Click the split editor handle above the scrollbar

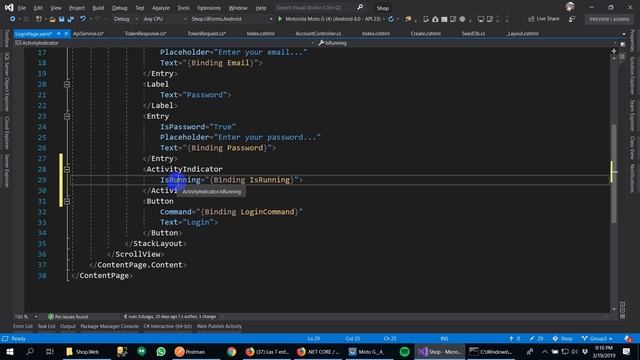(614, 51)
